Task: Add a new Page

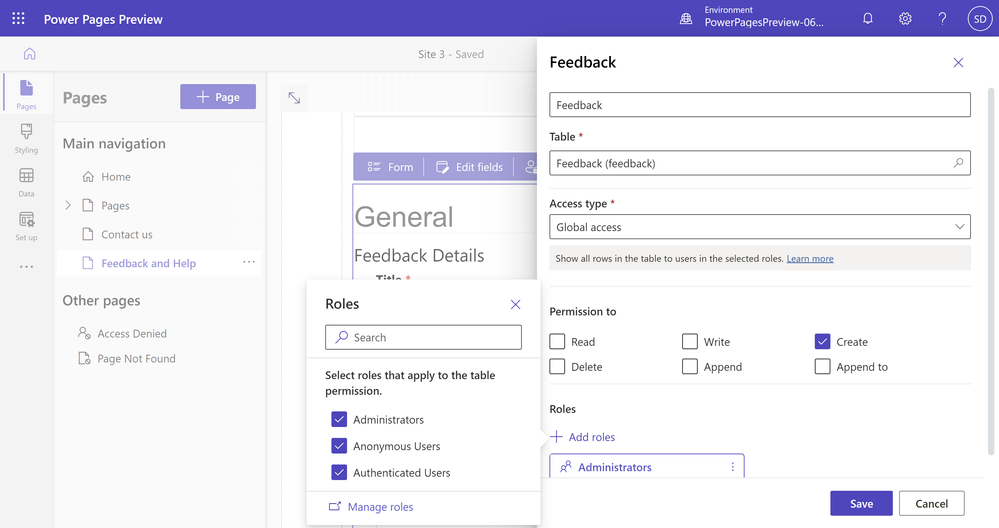Action: 218,97
